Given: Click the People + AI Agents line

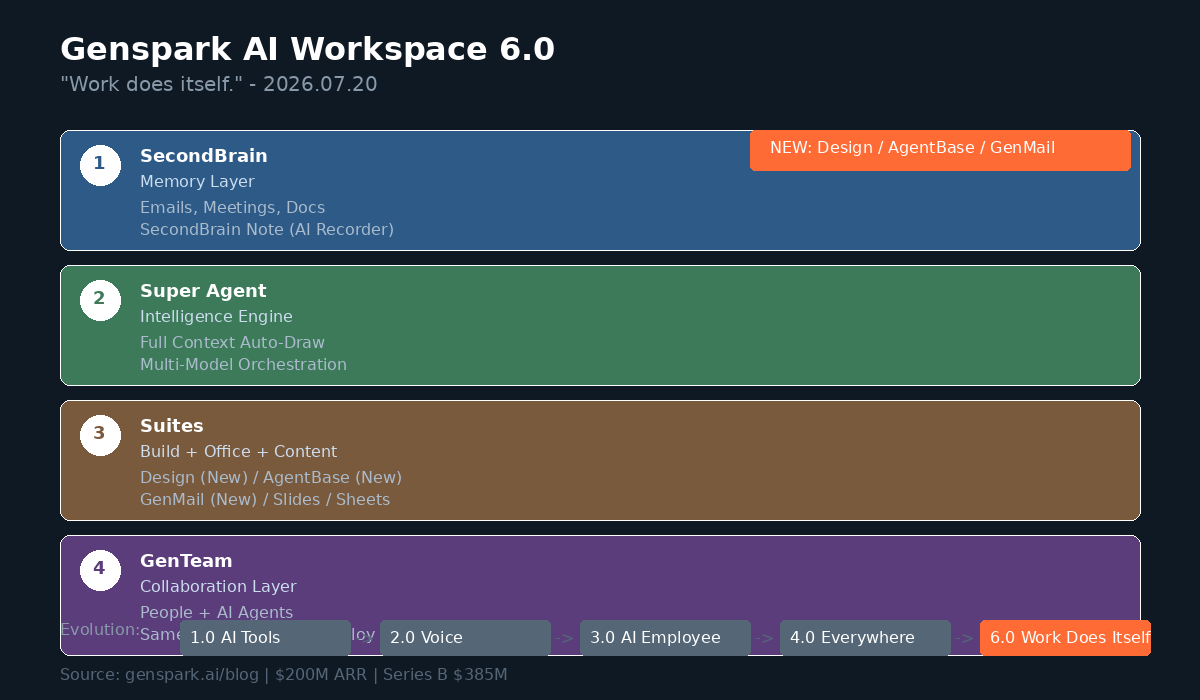Looking at the screenshot, I should [x=217, y=613].
